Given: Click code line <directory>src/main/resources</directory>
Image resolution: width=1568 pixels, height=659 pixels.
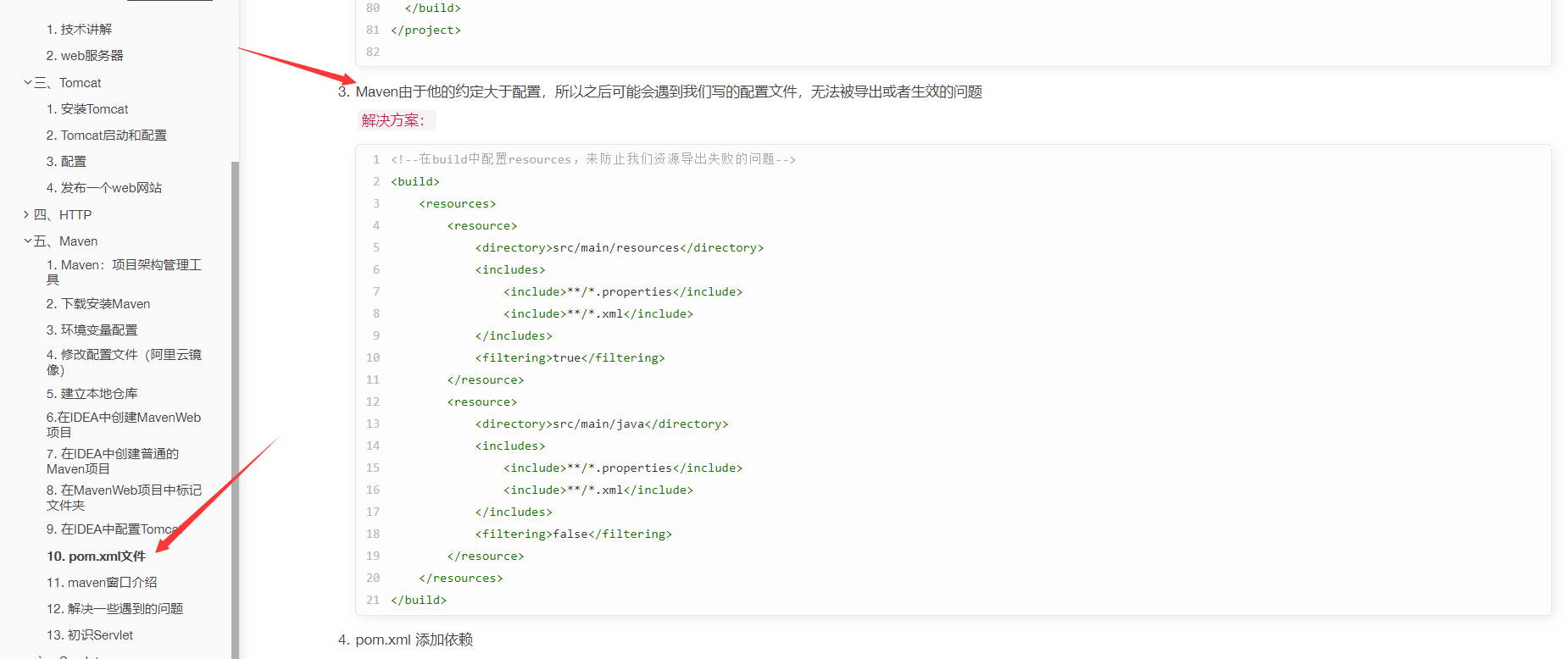Looking at the screenshot, I should tap(620, 247).
